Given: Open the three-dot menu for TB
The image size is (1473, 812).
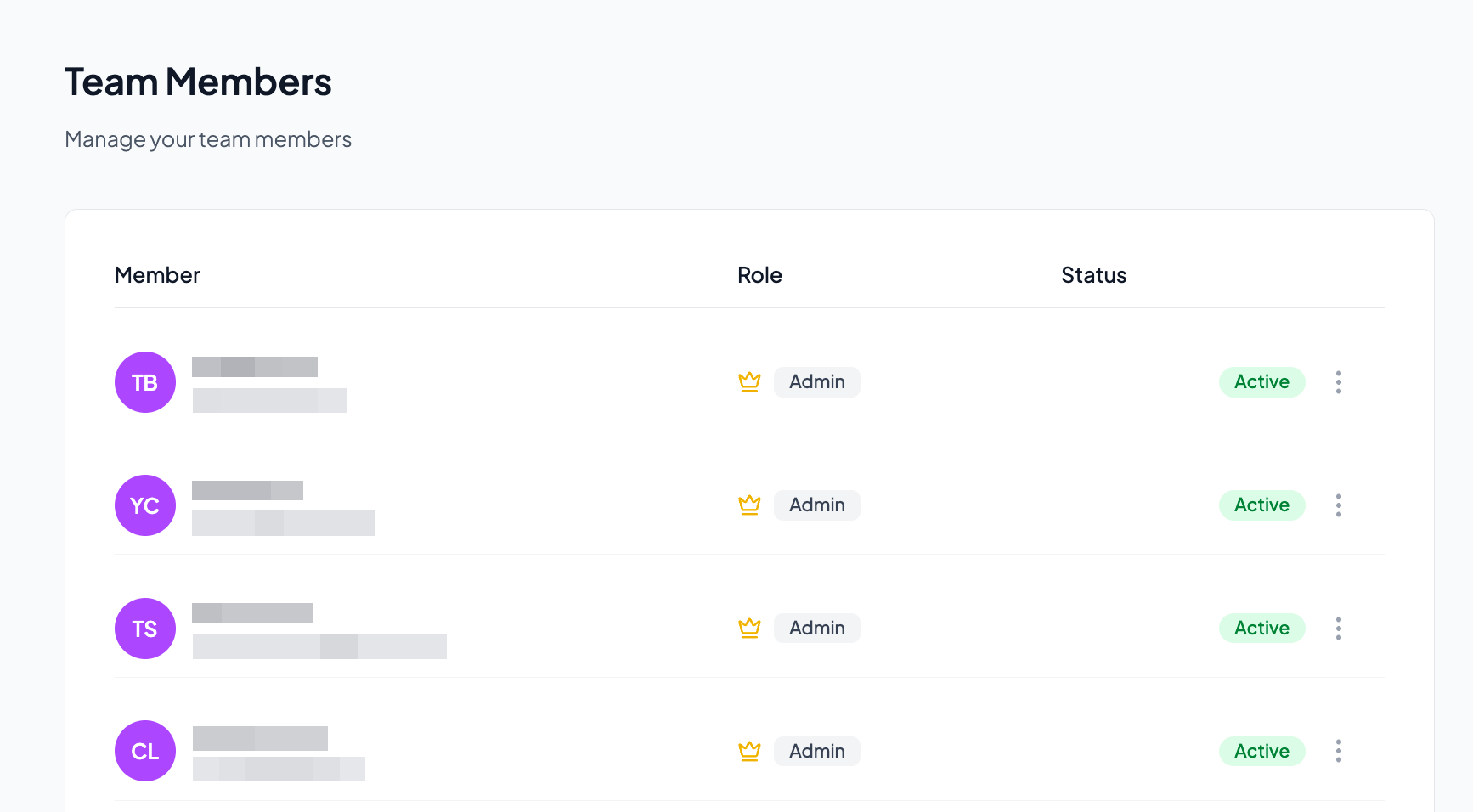Looking at the screenshot, I should (1338, 382).
